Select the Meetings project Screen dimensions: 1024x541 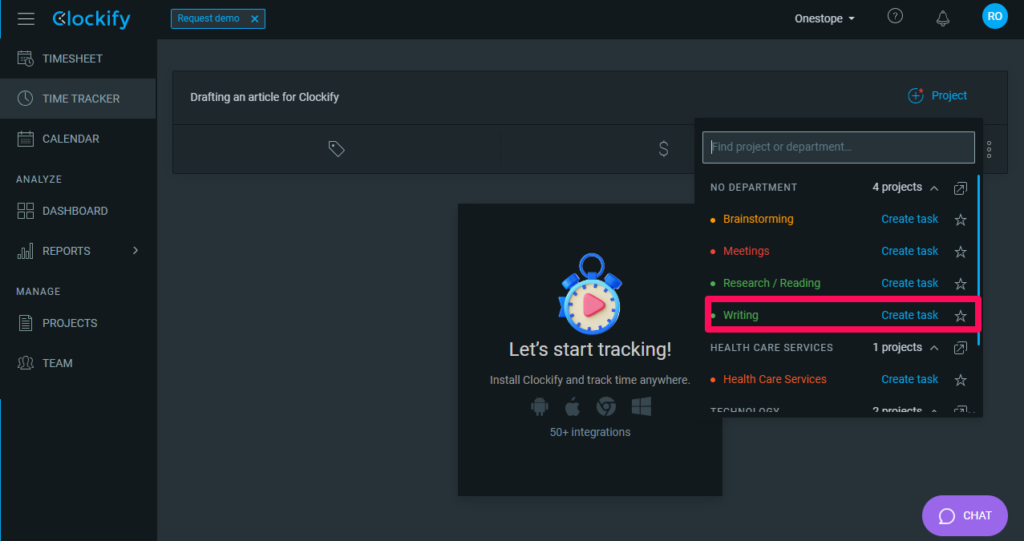click(x=746, y=251)
